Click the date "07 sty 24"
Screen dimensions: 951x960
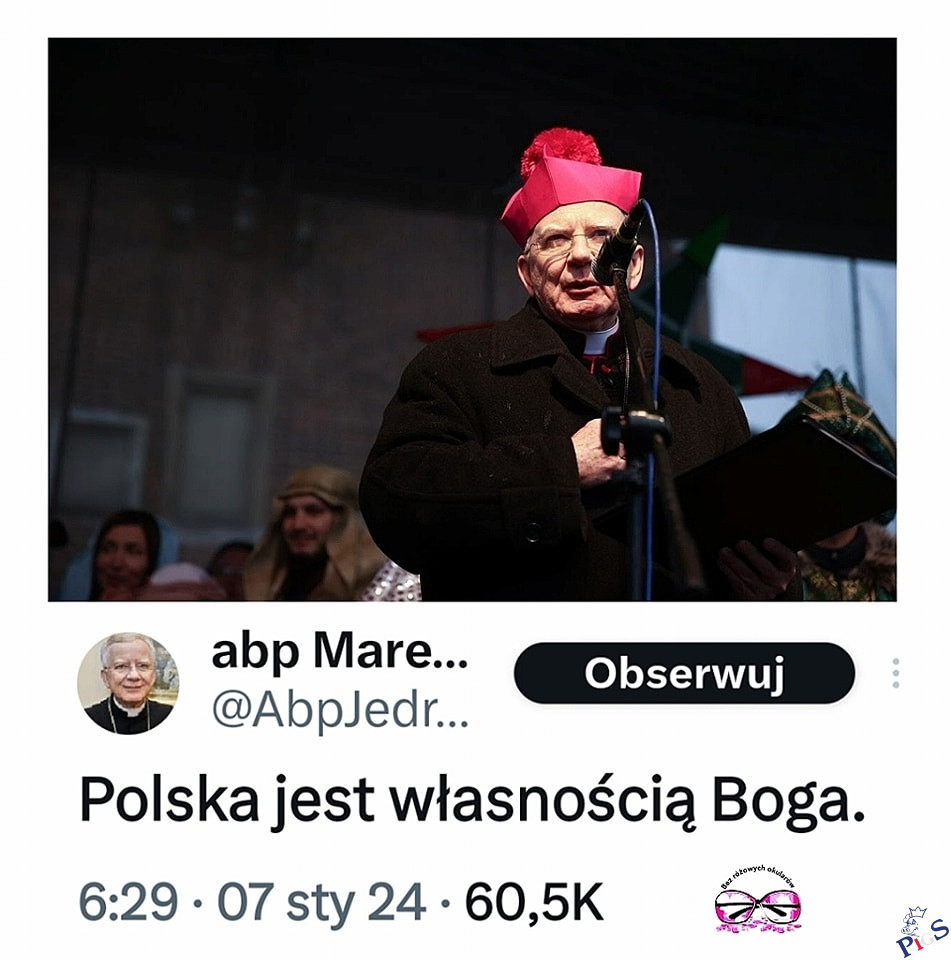321,902
